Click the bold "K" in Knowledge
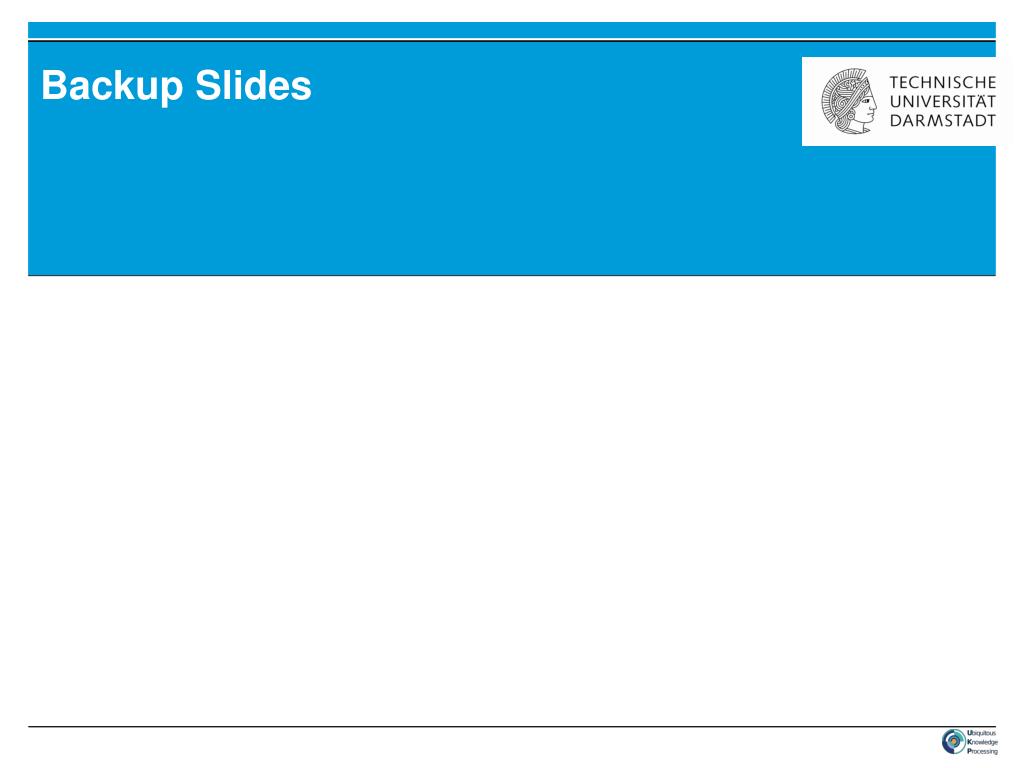This screenshot has width=1024, height=768. click(x=970, y=743)
